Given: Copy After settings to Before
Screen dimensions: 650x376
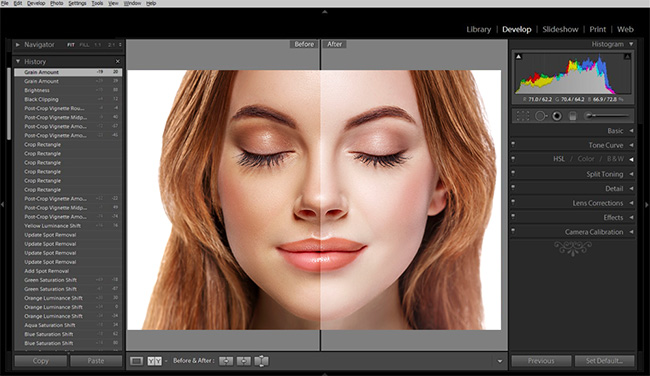Looking at the screenshot, I should pyautogui.click(x=244, y=361).
